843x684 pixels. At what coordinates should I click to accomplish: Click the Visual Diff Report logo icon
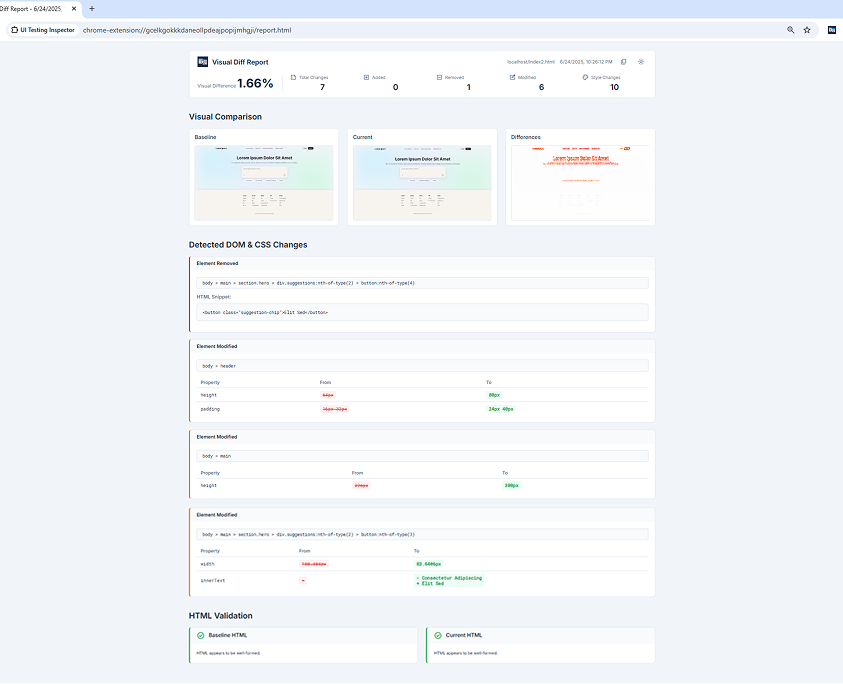click(203, 62)
